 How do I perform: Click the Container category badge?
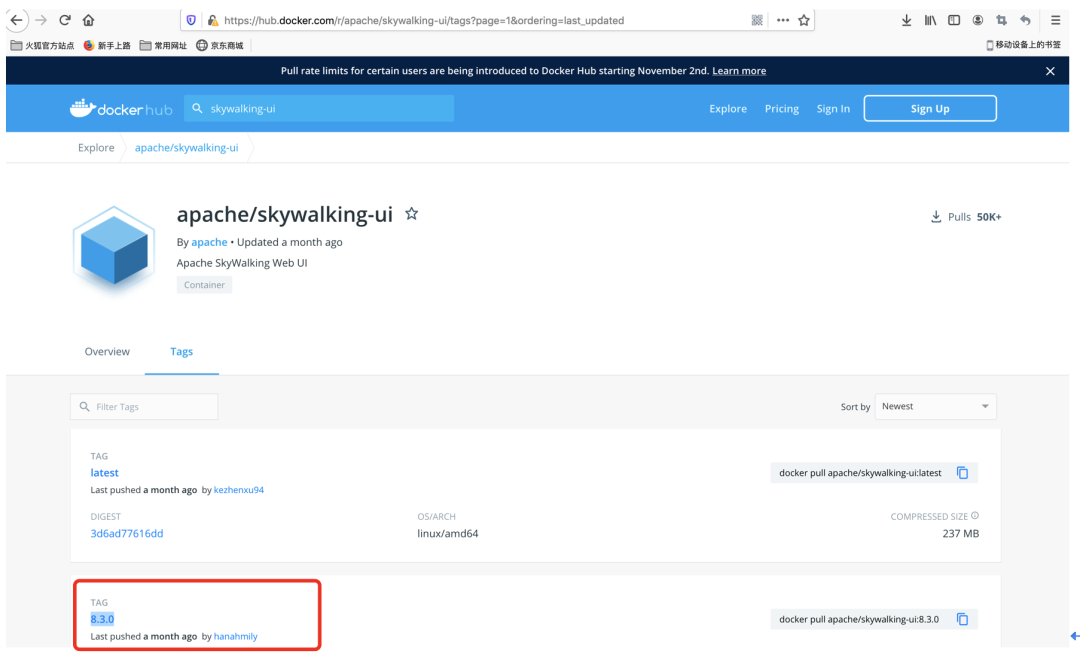click(205, 284)
